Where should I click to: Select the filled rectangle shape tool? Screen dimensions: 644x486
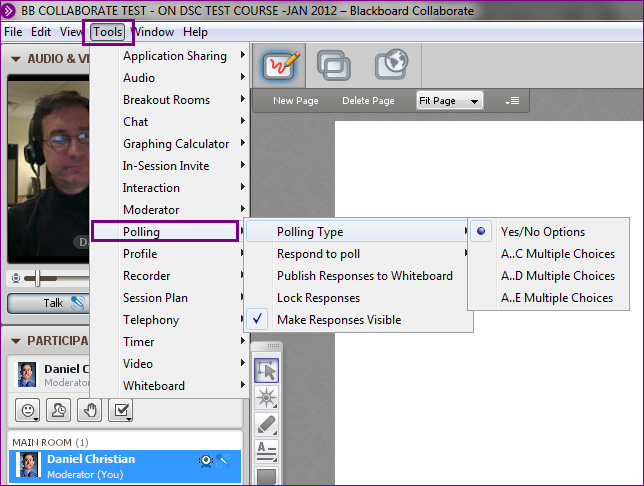pos(267,476)
